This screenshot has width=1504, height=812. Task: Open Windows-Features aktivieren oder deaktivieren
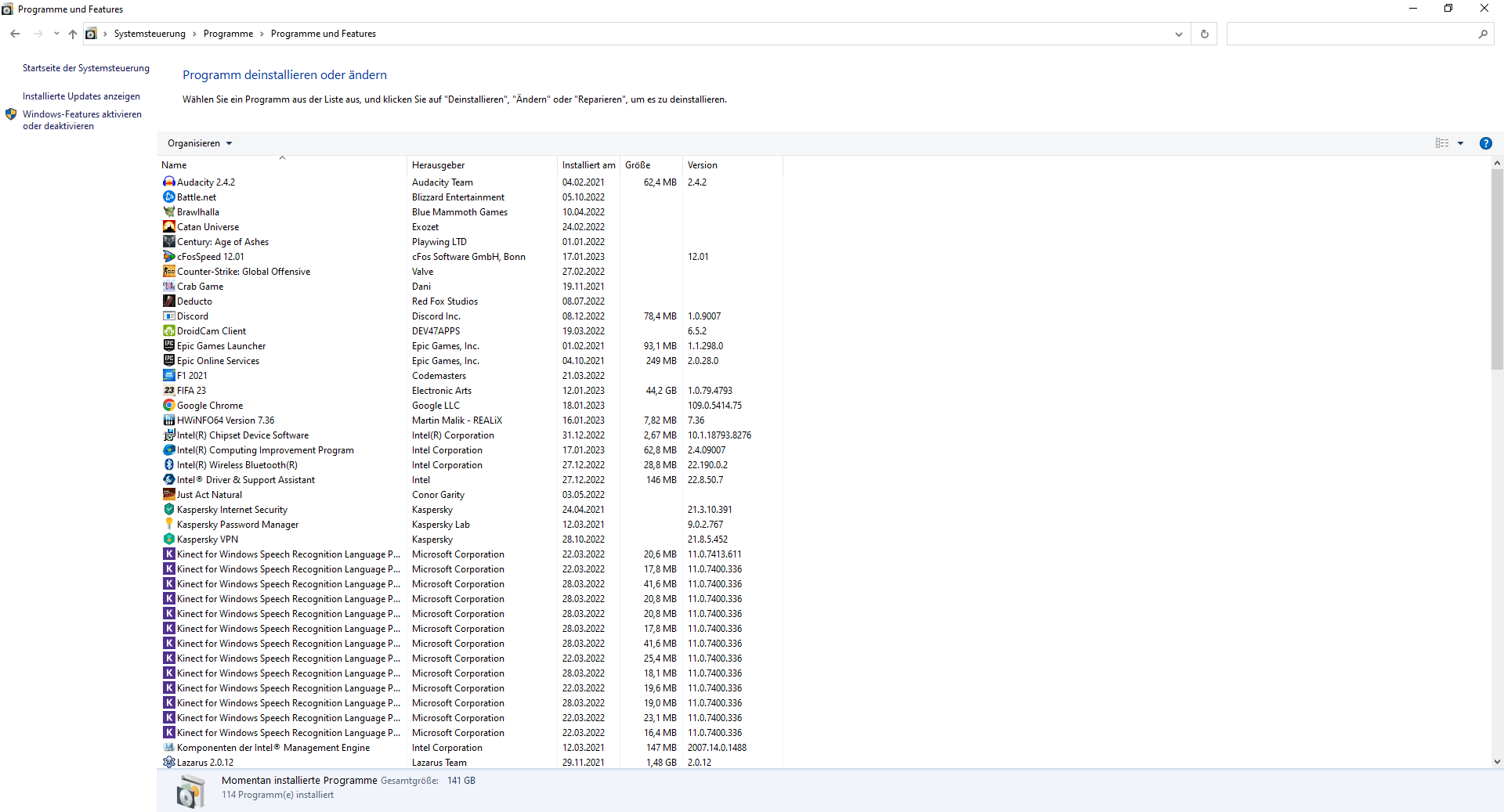point(82,120)
